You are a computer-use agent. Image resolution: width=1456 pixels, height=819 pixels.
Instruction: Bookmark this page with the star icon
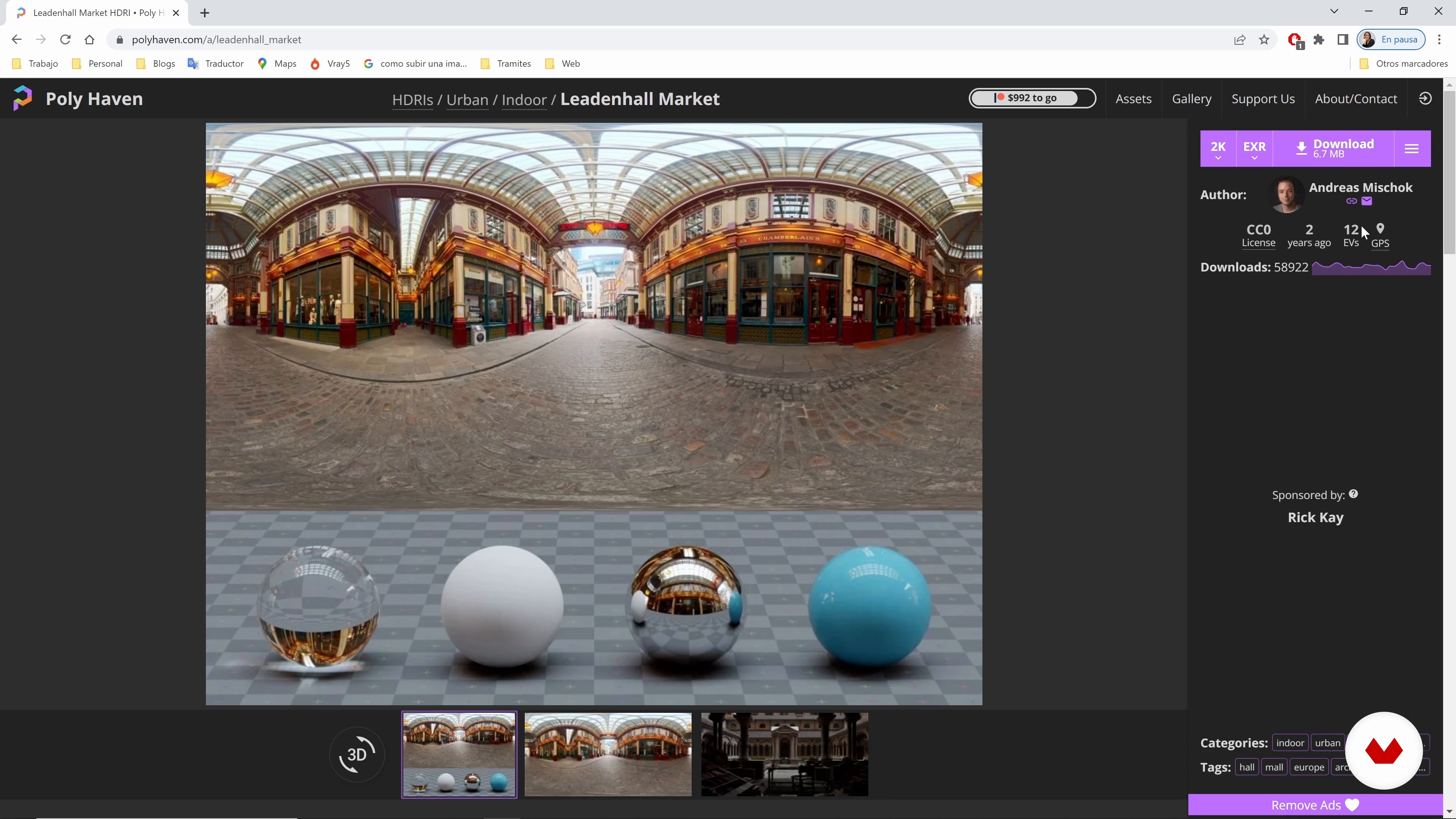(x=1265, y=39)
